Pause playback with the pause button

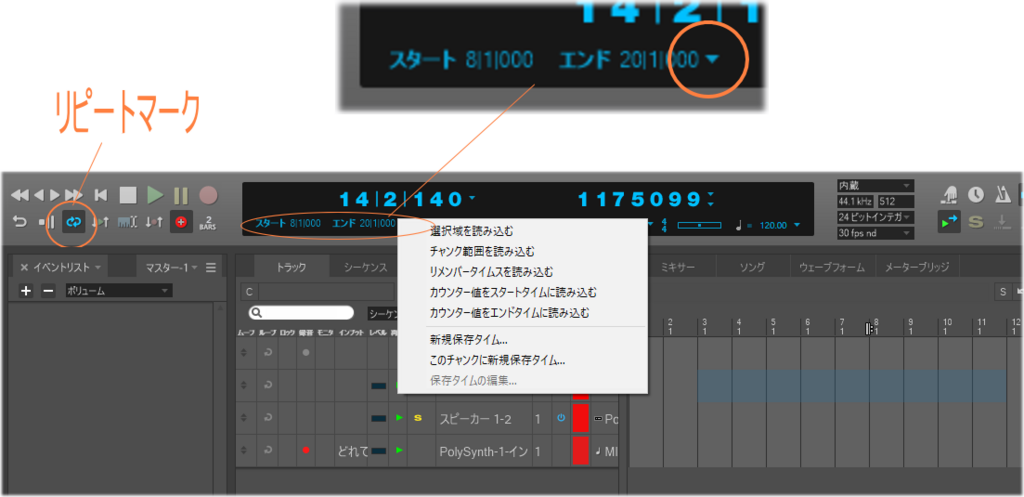tap(181, 195)
